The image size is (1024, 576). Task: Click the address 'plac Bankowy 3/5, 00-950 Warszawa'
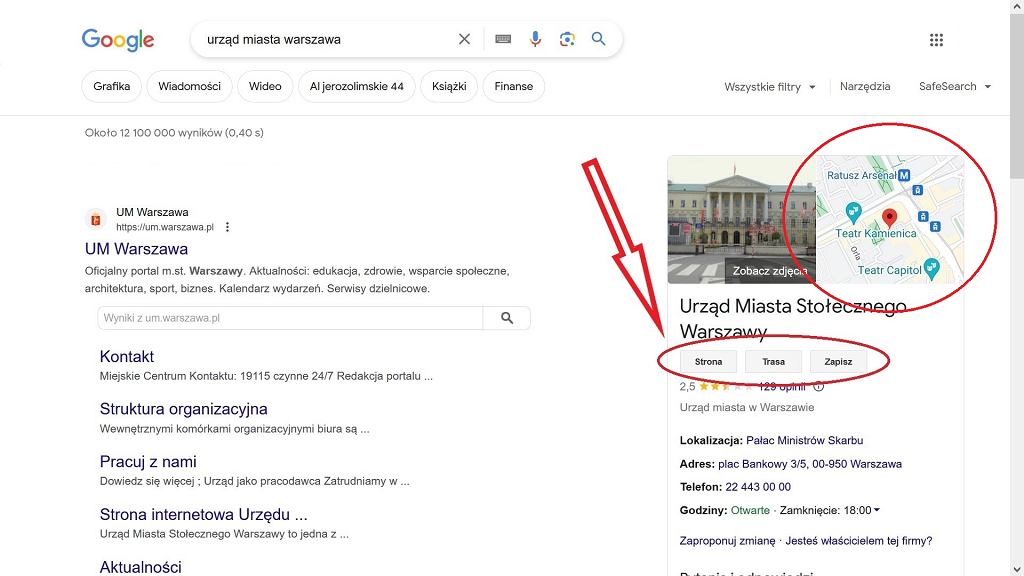810,464
